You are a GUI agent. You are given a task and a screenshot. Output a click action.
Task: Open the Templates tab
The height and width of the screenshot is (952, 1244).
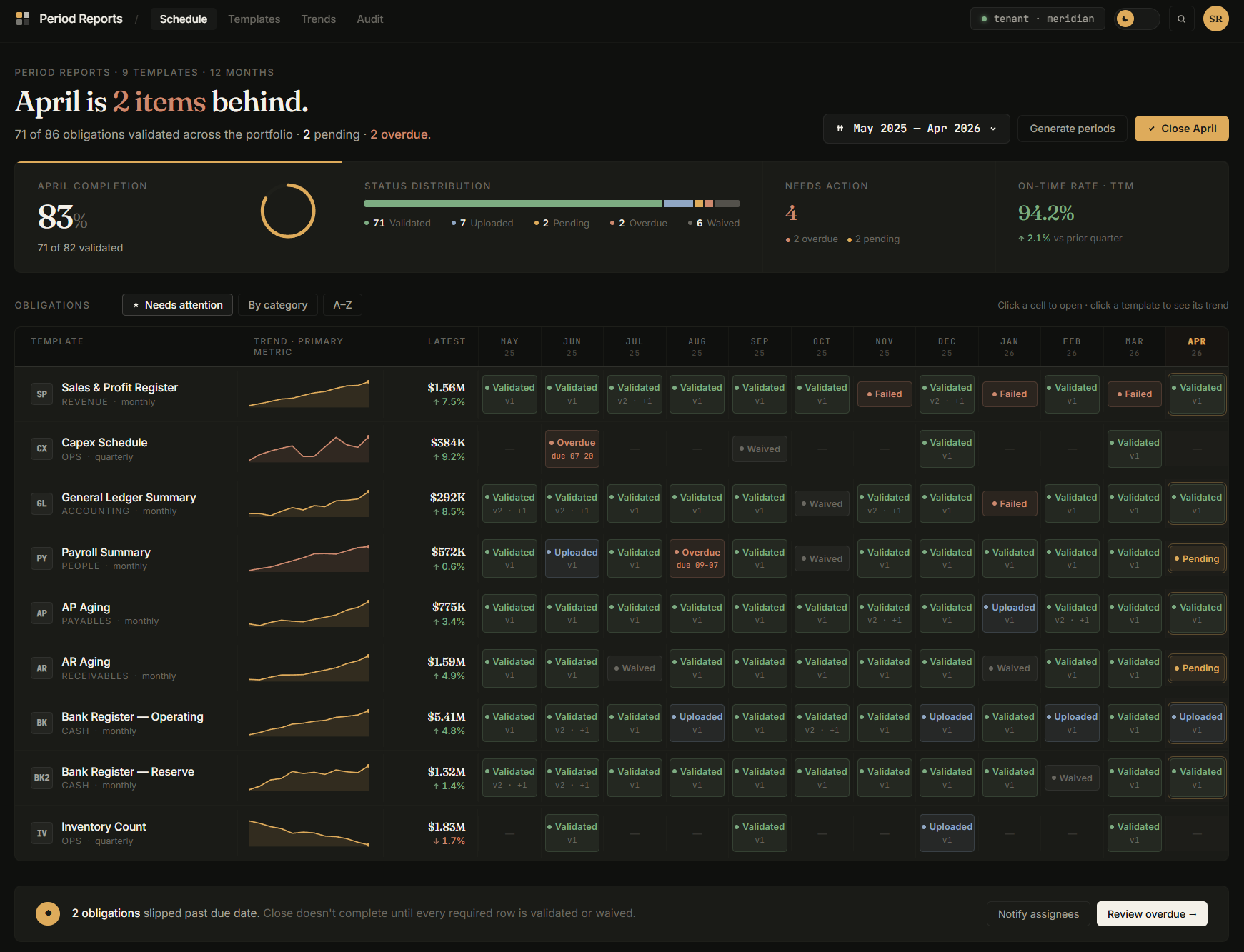click(254, 19)
